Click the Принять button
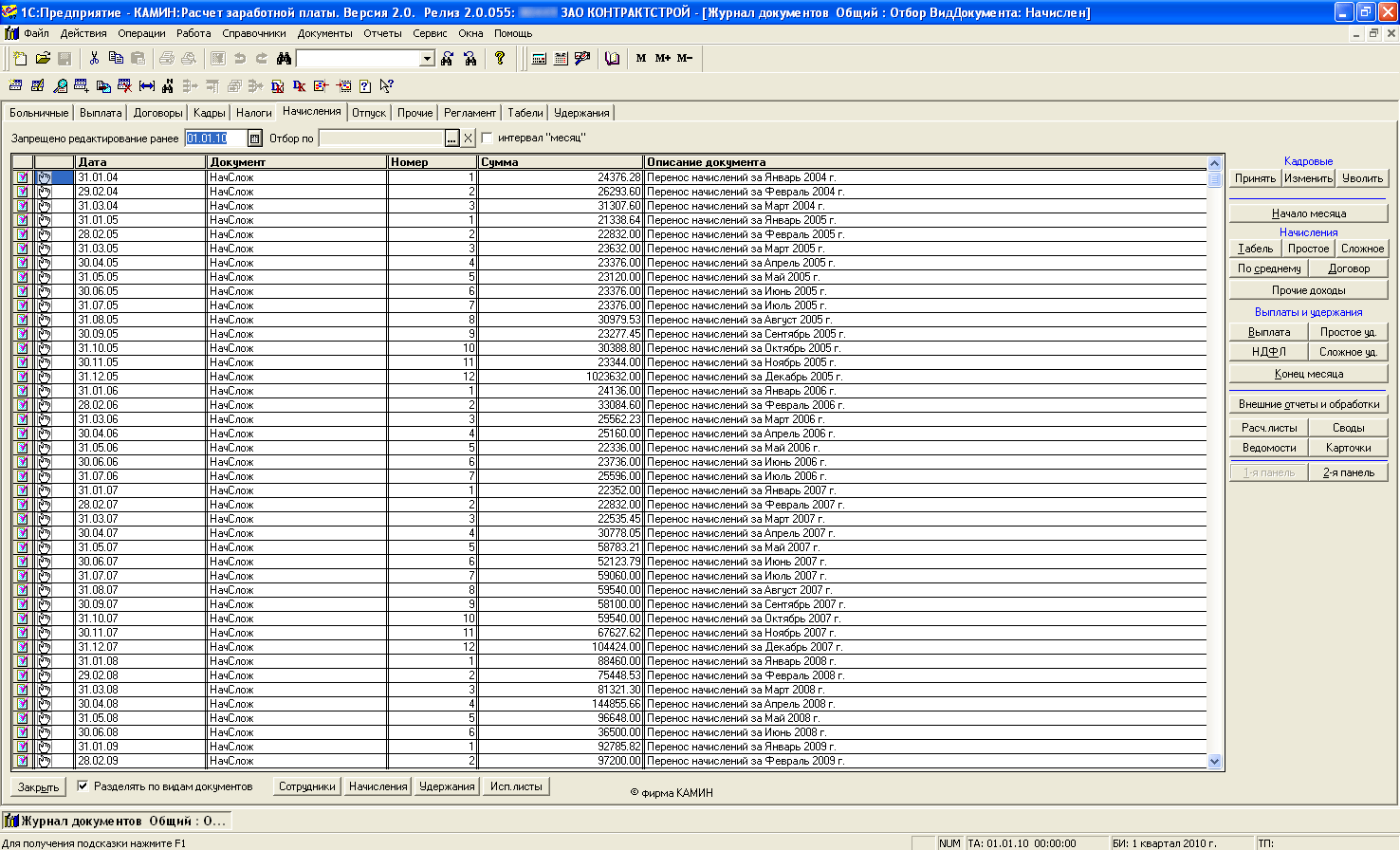This screenshot has height=850, width=1400. click(x=1256, y=178)
